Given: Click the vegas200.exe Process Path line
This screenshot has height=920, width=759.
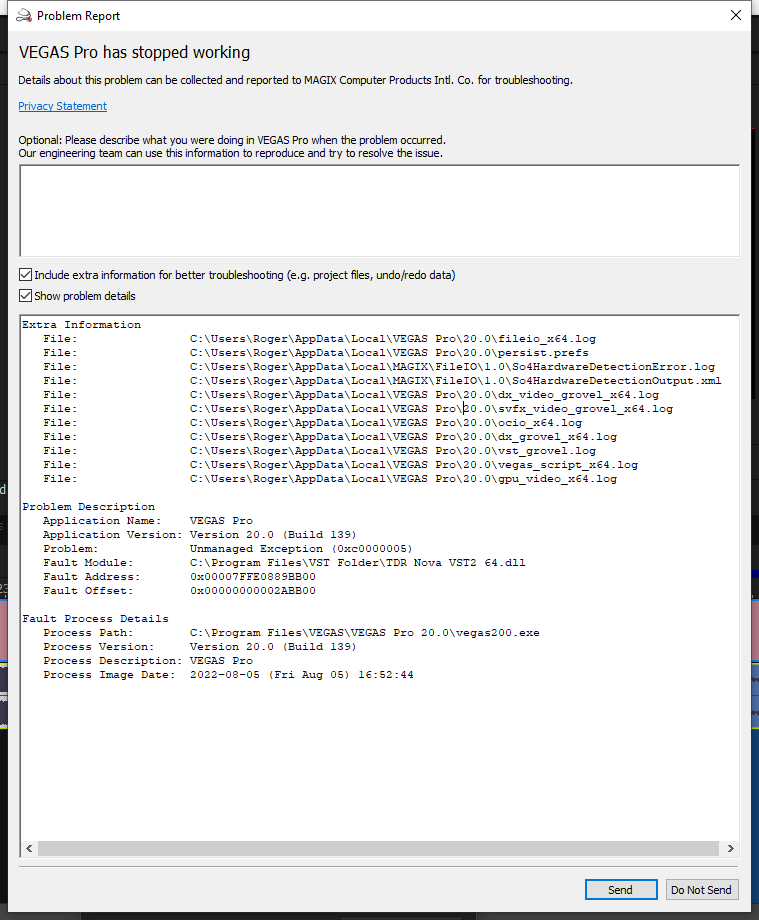Looking at the screenshot, I should tap(364, 633).
